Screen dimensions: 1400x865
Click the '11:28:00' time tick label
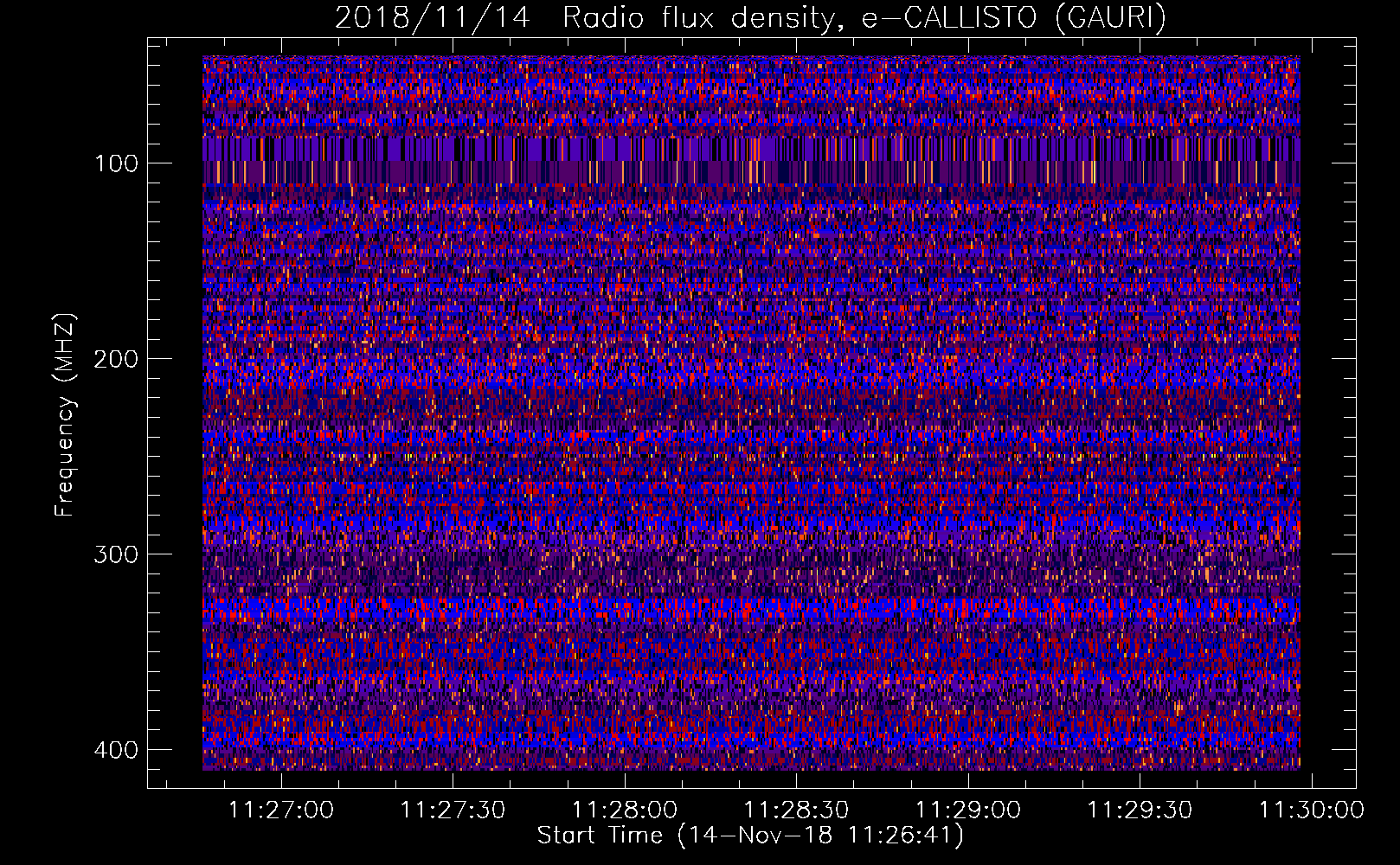[625, 811]
